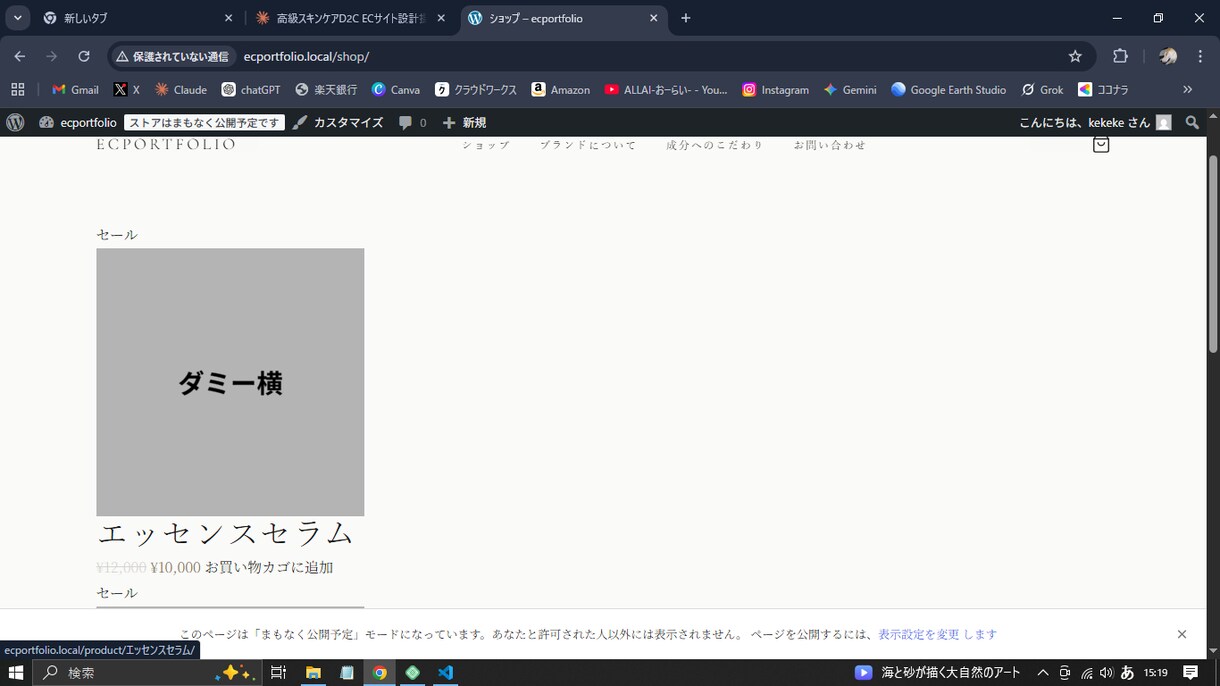Open the 新規 new content menu
Viewport: 1220px width, 686px height.
464,122
